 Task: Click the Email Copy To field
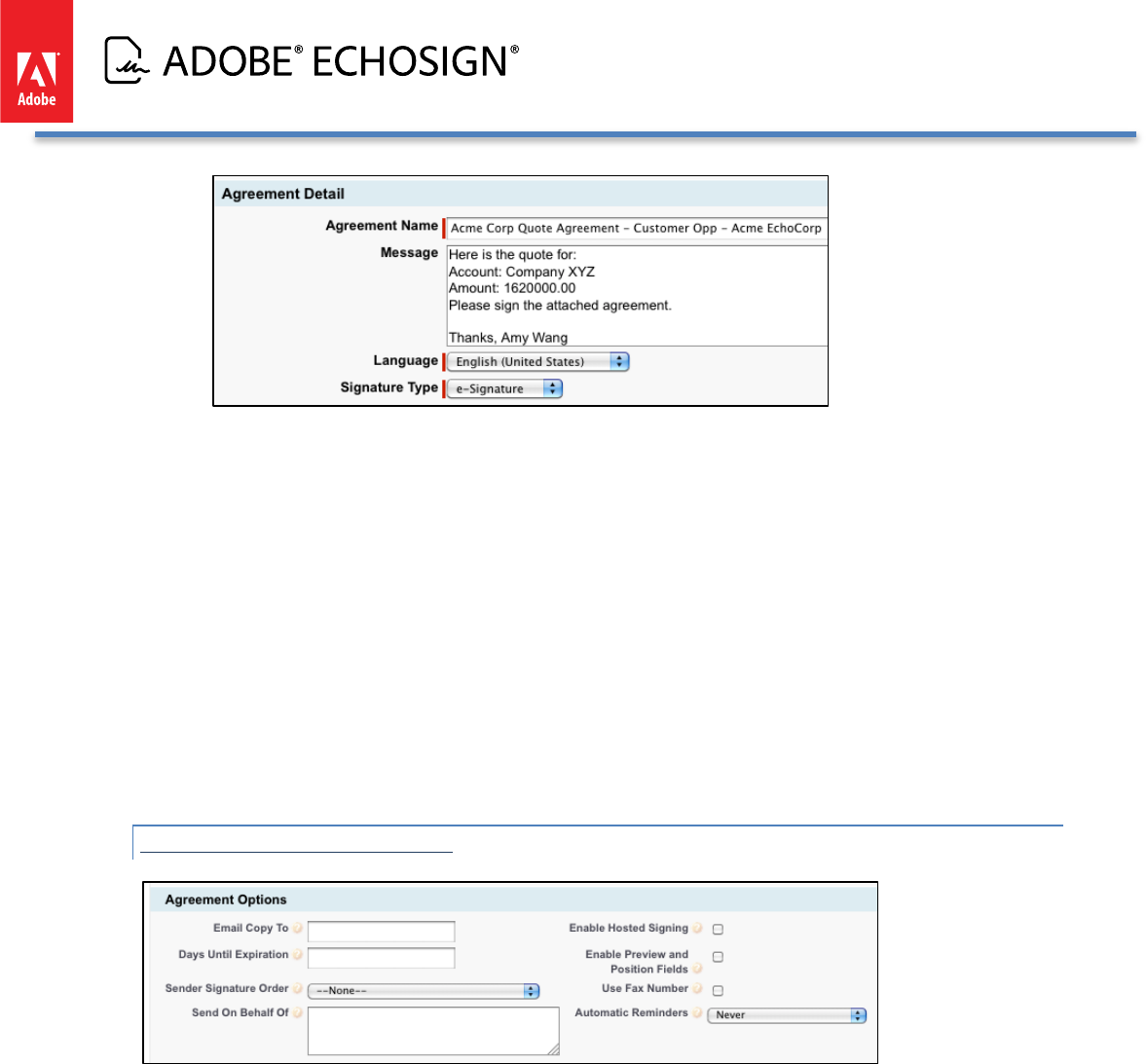tap(381, 931)
